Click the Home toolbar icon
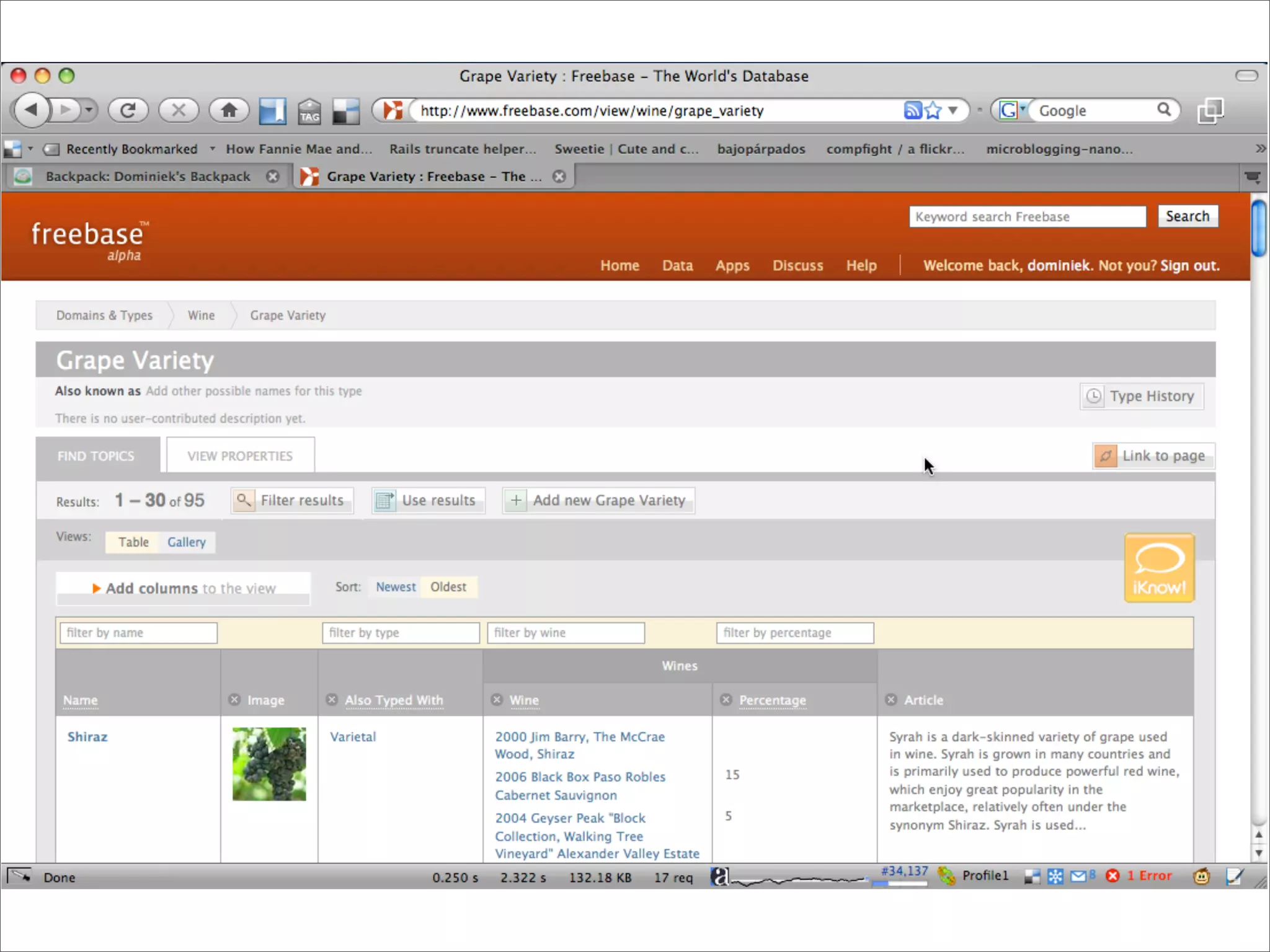 pos(229,111)
